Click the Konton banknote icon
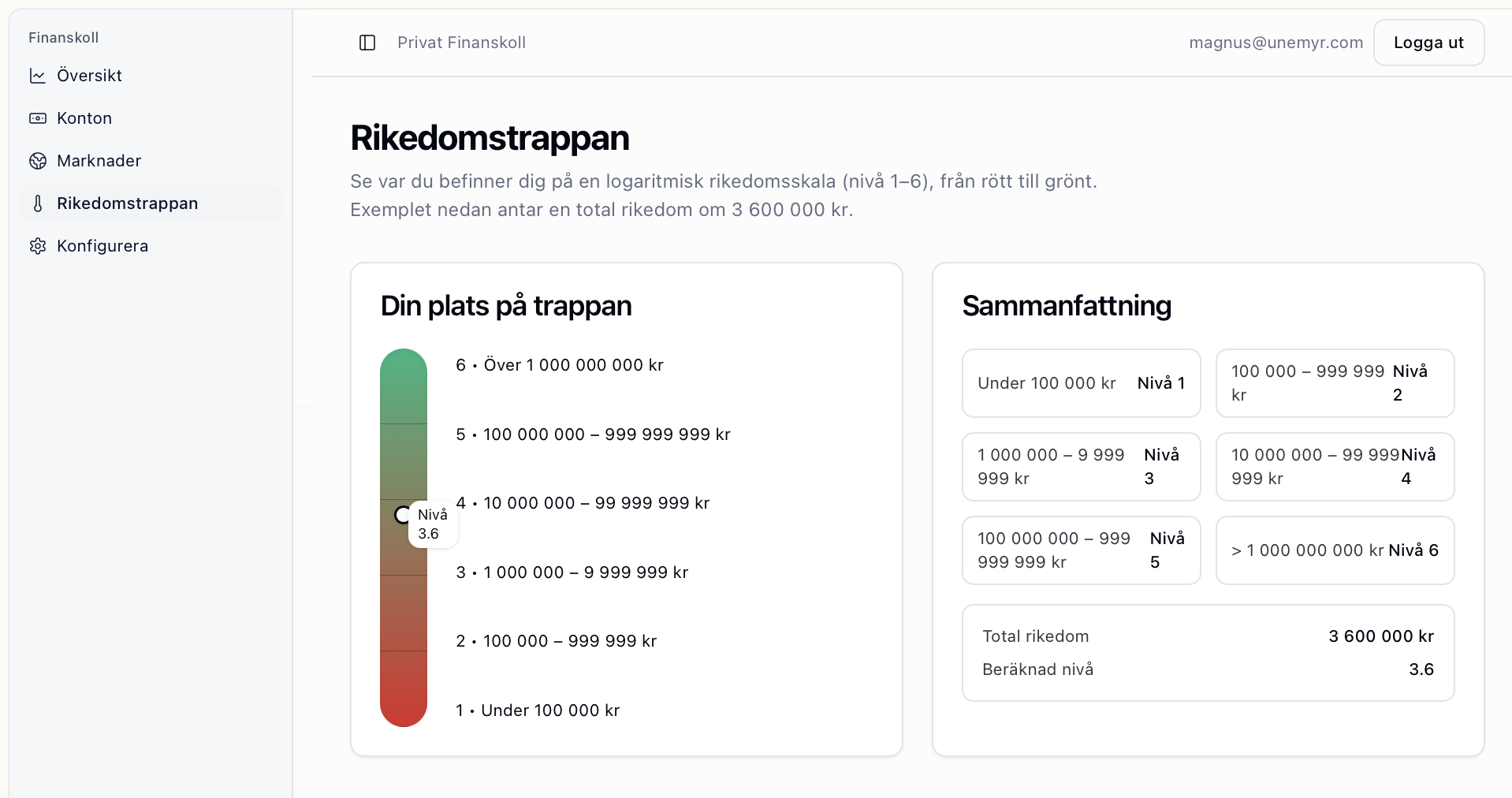1512x798 pixels. 37,118
